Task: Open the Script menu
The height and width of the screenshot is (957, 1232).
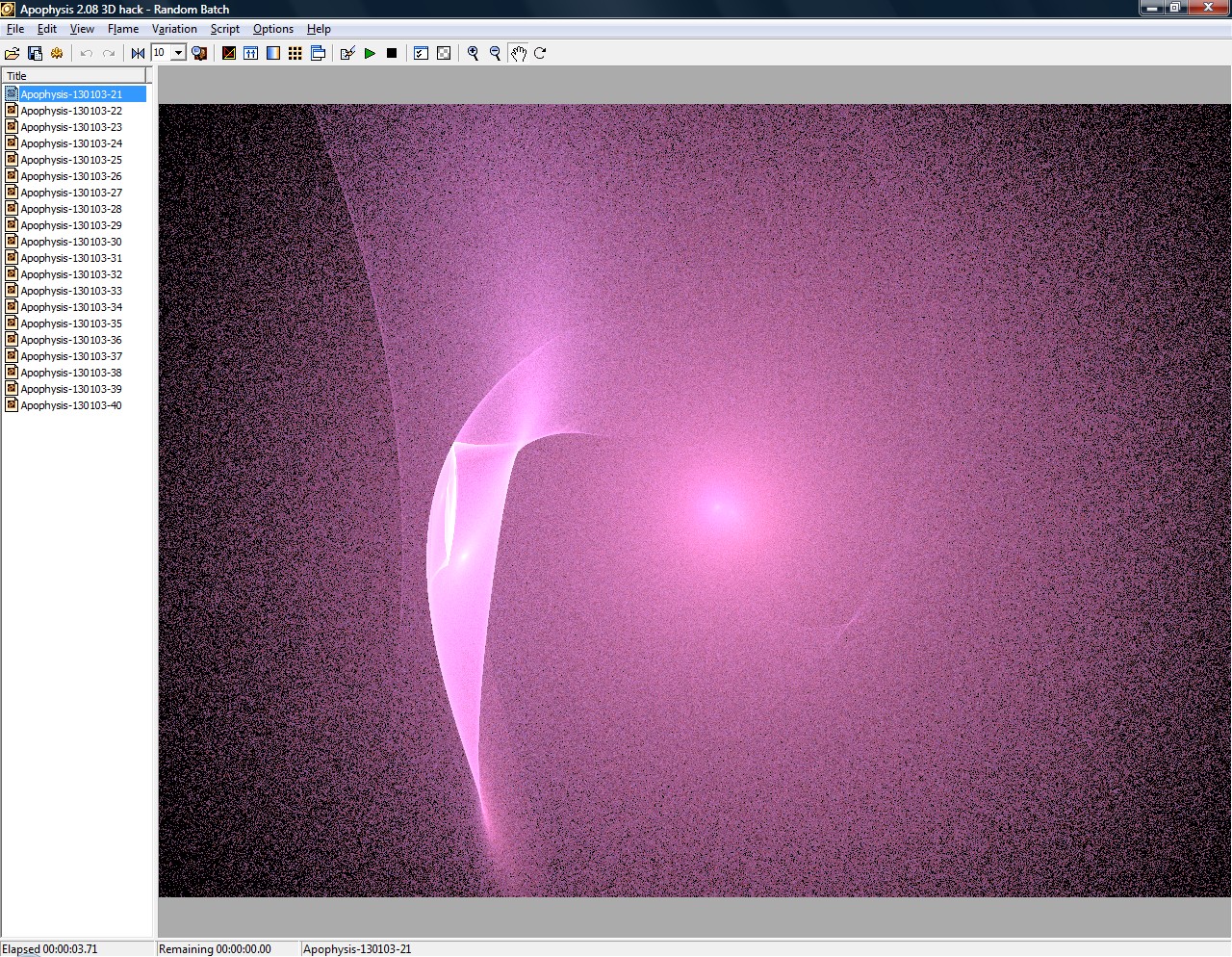Action: pos(225,29)
